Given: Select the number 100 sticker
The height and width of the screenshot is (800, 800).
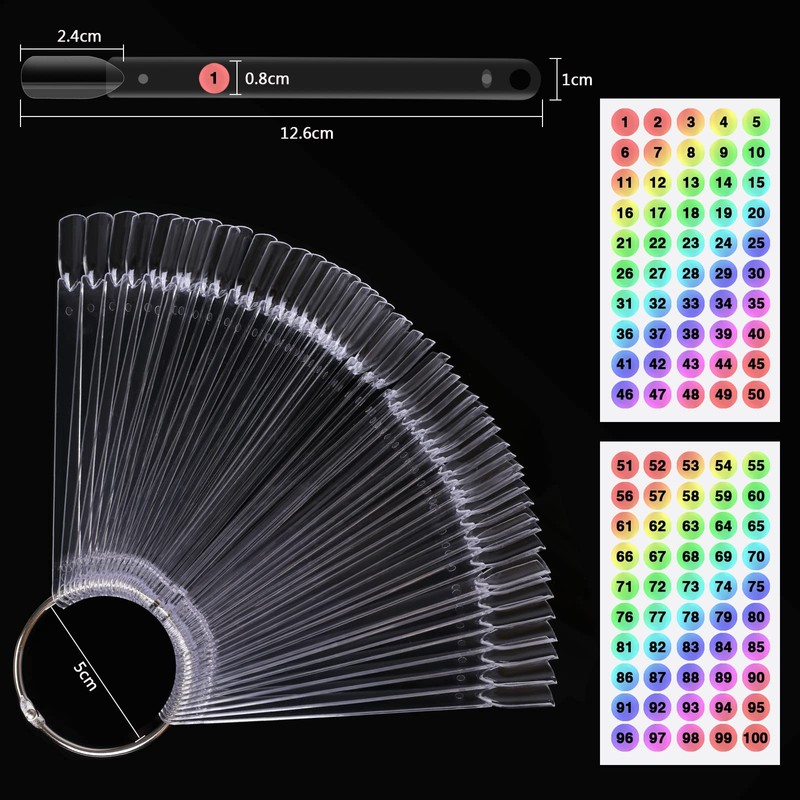Looking at the screenshot, I should 755,737.
